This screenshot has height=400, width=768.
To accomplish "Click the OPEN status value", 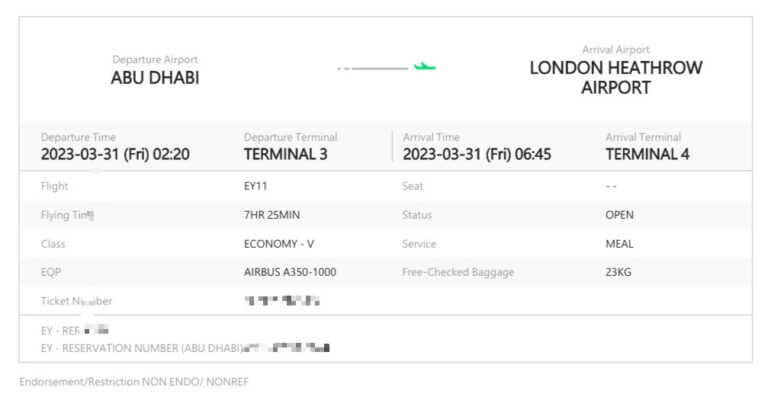I will (x=619, y=215).
